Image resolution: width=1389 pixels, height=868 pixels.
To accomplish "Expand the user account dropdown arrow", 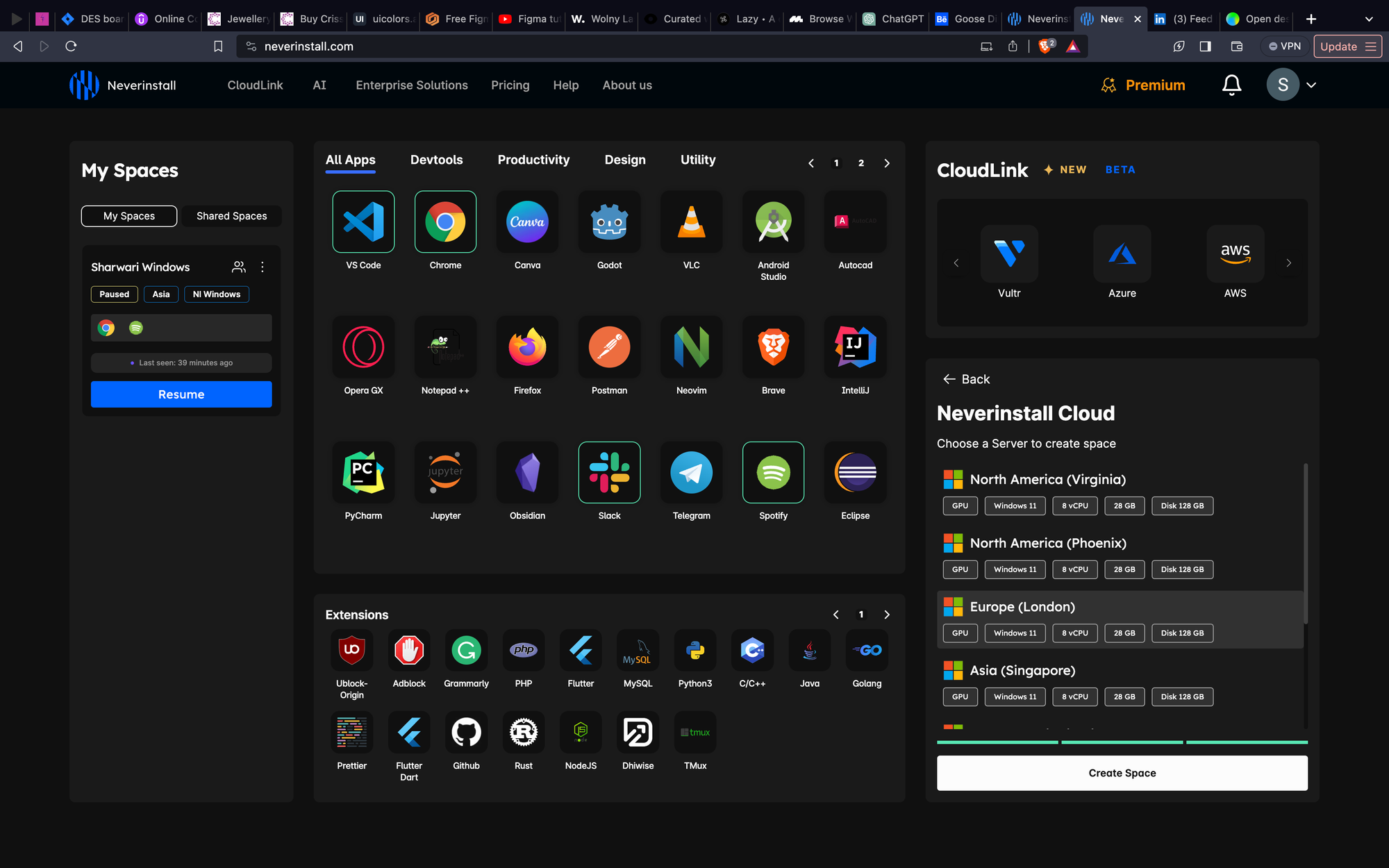I will [1311, 85].
